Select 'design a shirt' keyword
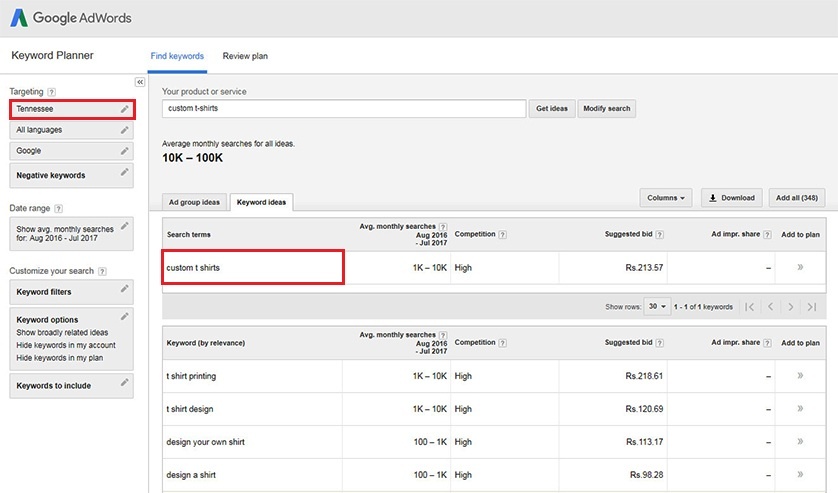This screenshot has width=838, height=493. pyautogui.click(x=191, y=475)
